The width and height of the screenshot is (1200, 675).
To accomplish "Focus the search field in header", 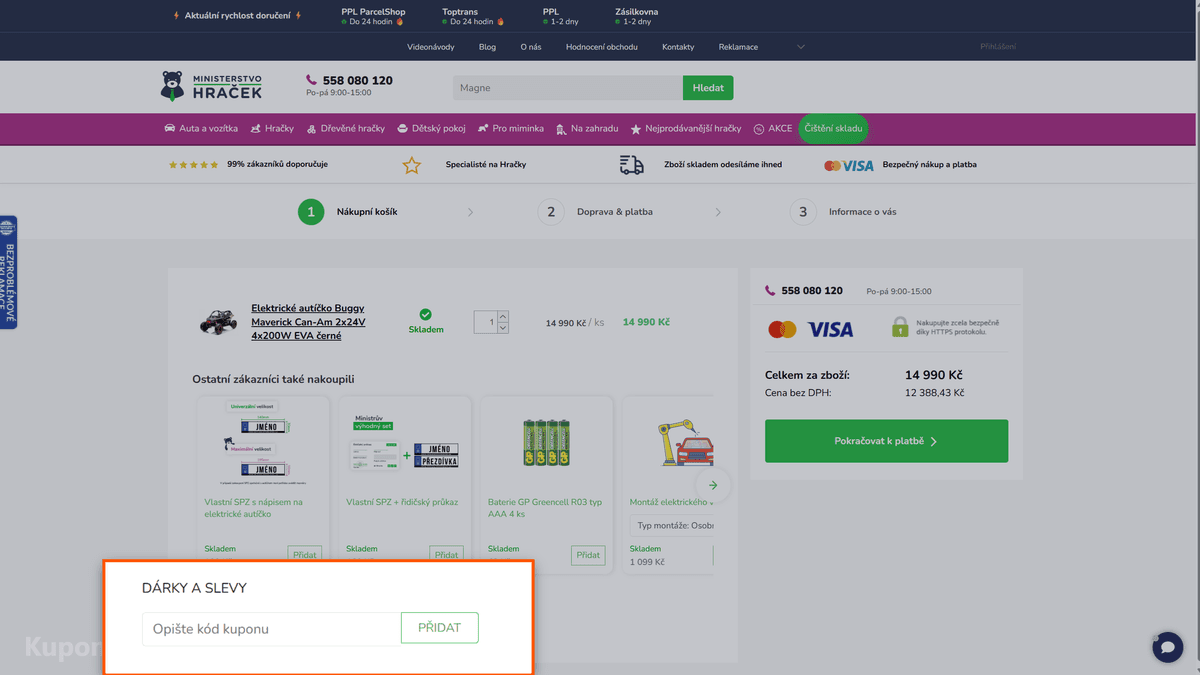I will tap(568, 88).
